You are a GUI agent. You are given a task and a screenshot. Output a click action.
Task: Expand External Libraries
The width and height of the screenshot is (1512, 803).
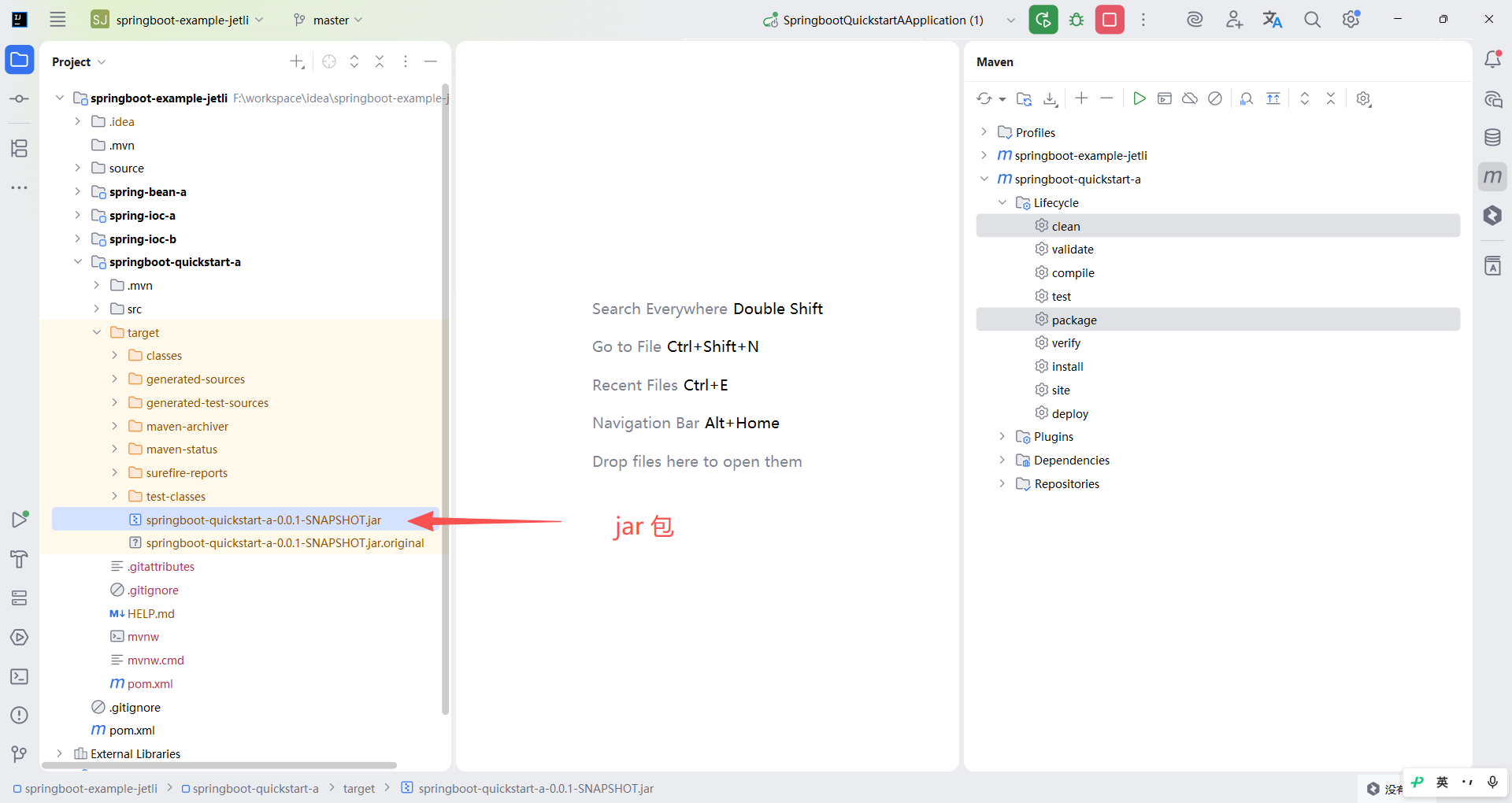[59, 753]
